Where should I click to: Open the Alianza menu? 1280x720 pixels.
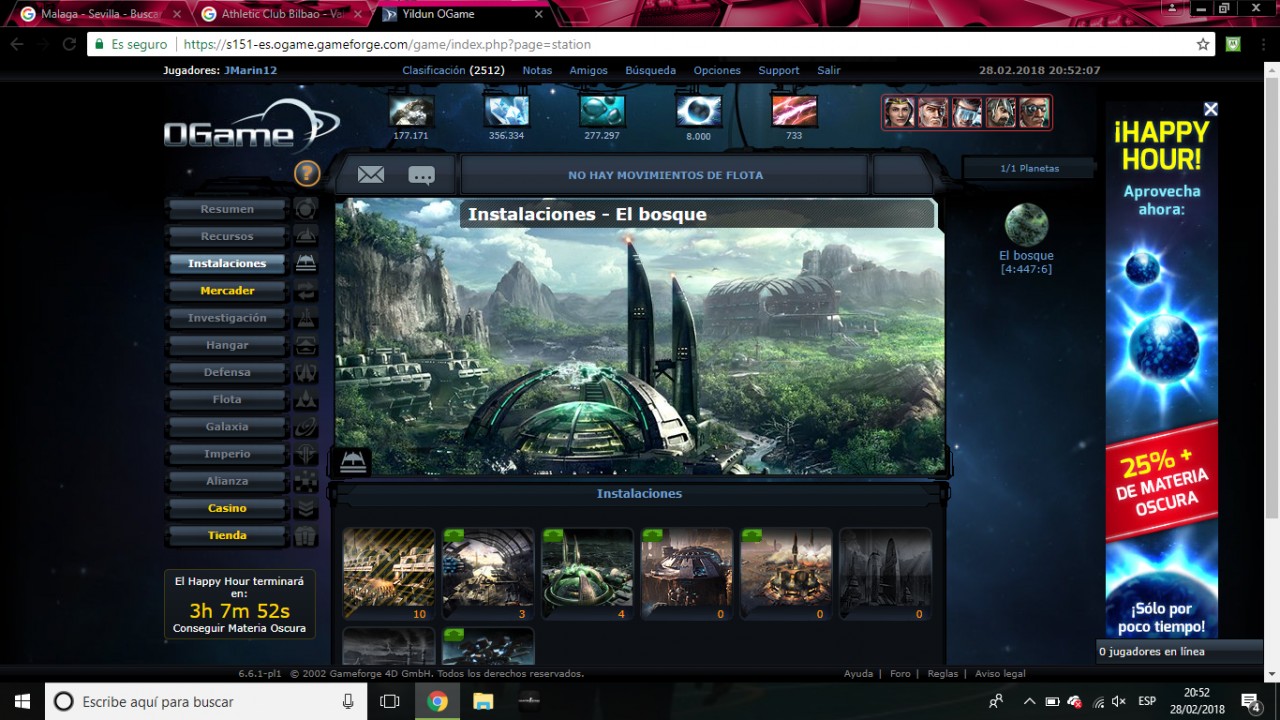coord(227,481)
